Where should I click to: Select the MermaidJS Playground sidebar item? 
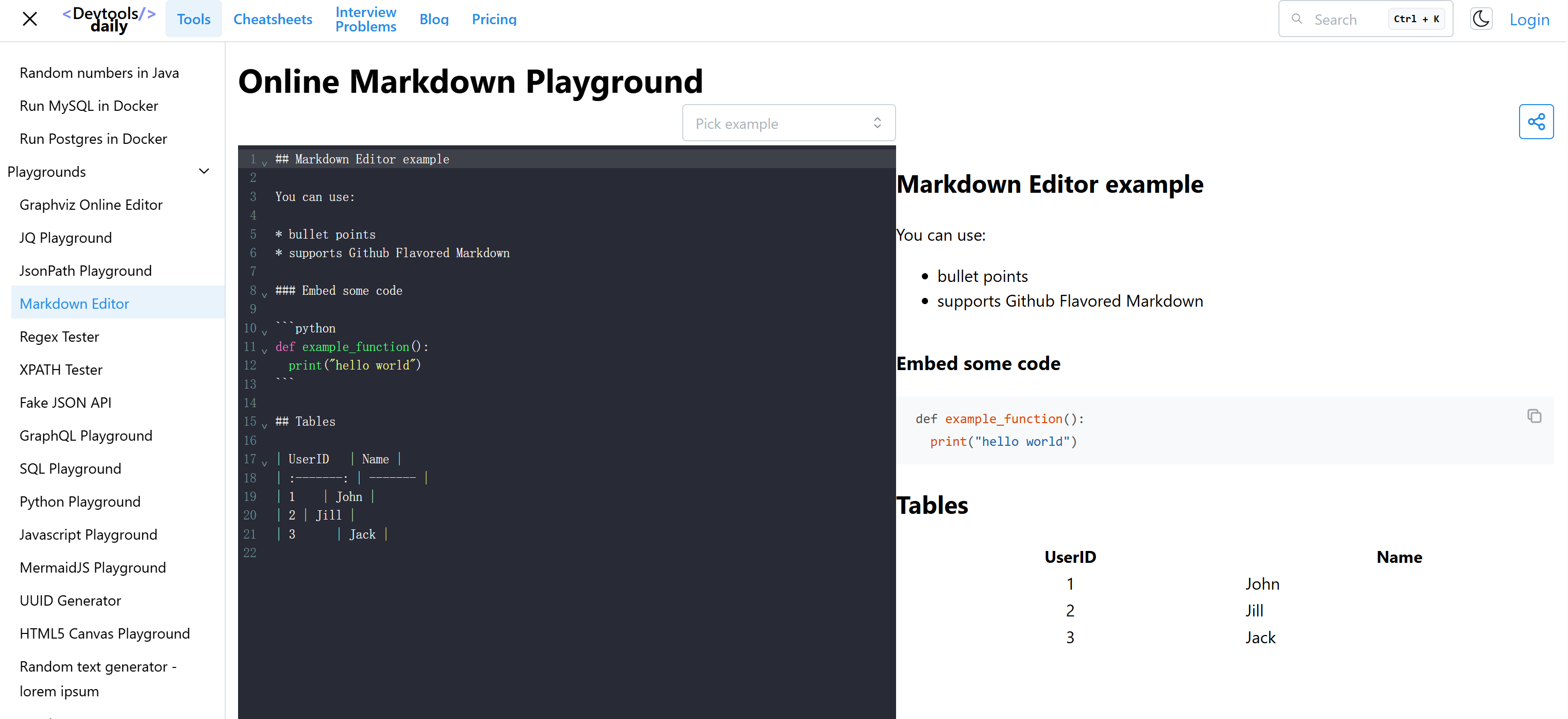93,567
